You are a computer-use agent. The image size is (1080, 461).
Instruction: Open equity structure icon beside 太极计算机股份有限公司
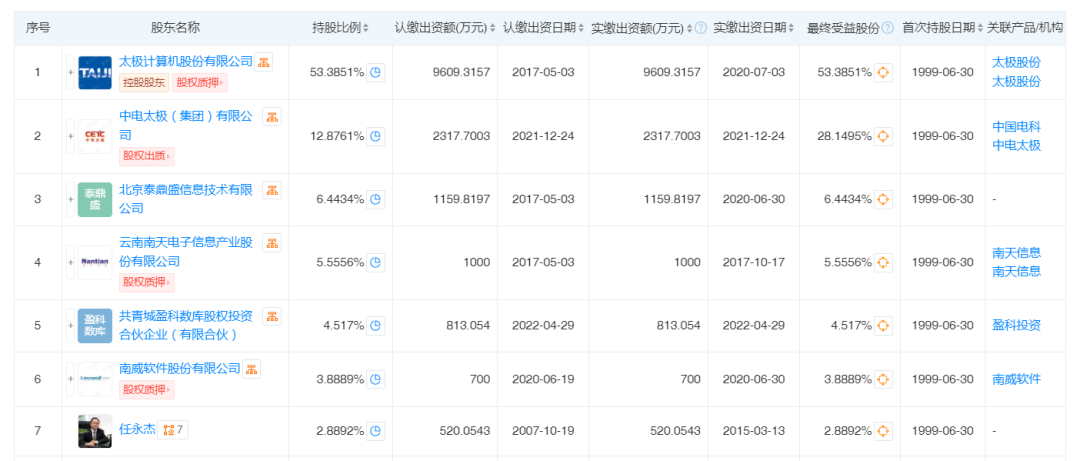263,61
